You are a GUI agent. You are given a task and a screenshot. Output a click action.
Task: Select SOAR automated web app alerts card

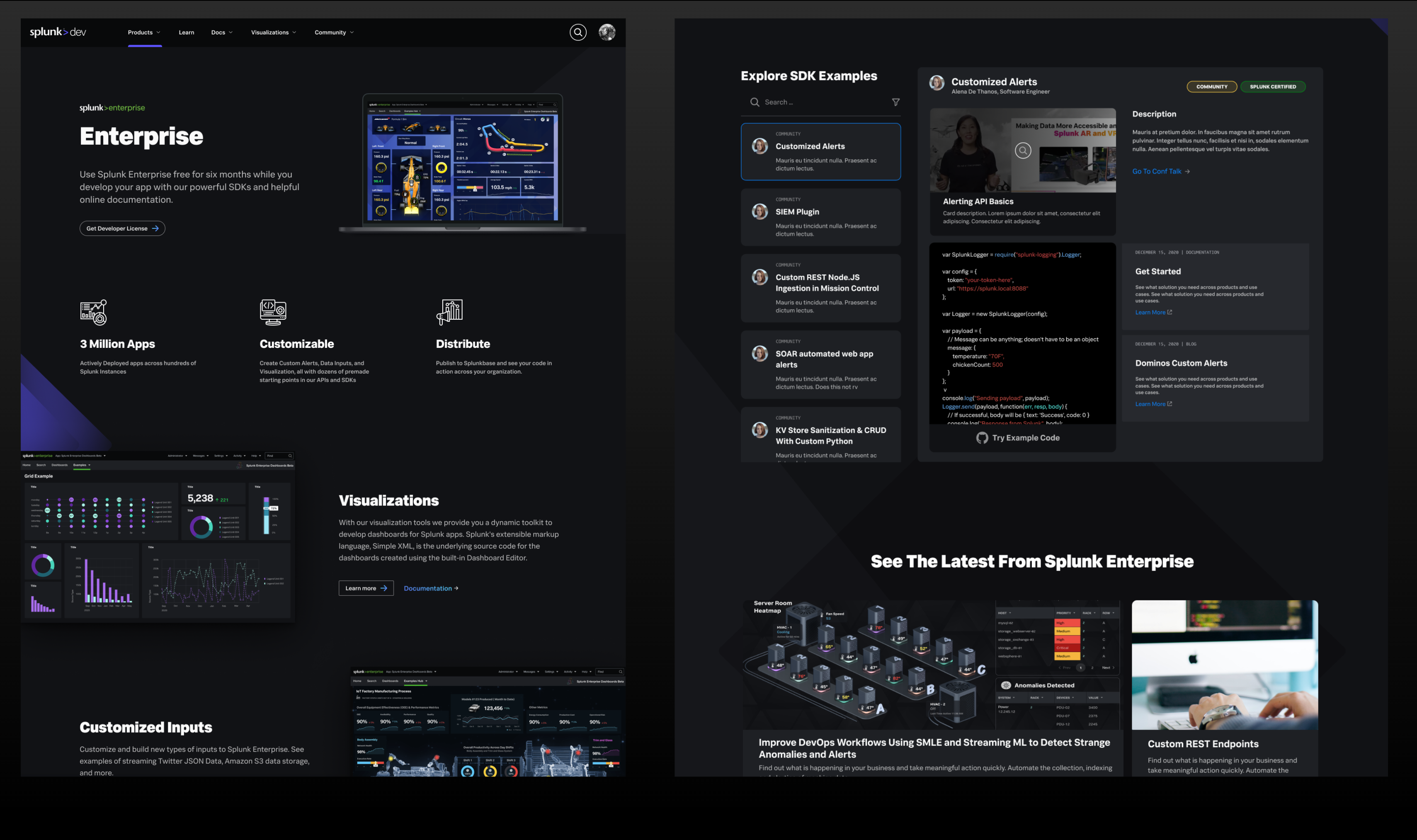(820, 364)
